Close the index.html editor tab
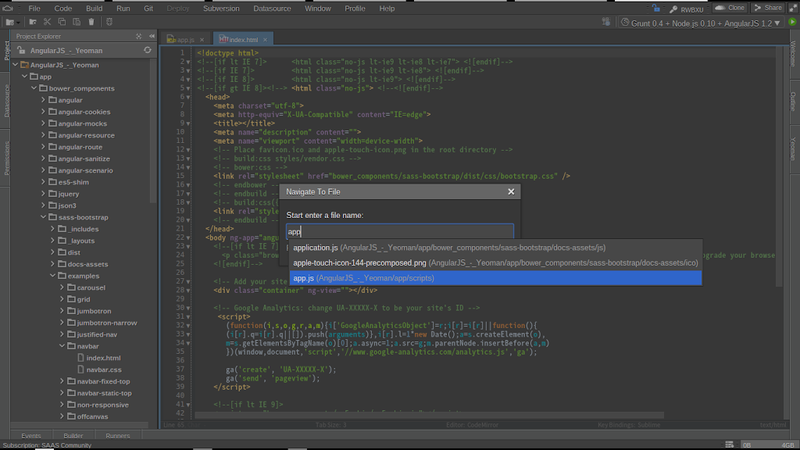 tap(263, 38)
